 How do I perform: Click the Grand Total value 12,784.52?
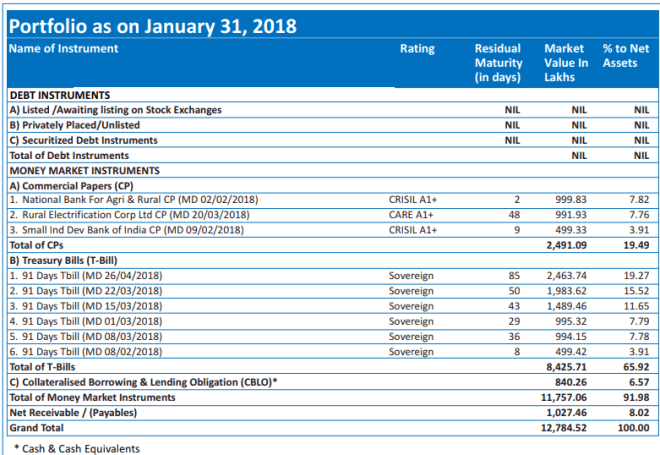point(563,427)
